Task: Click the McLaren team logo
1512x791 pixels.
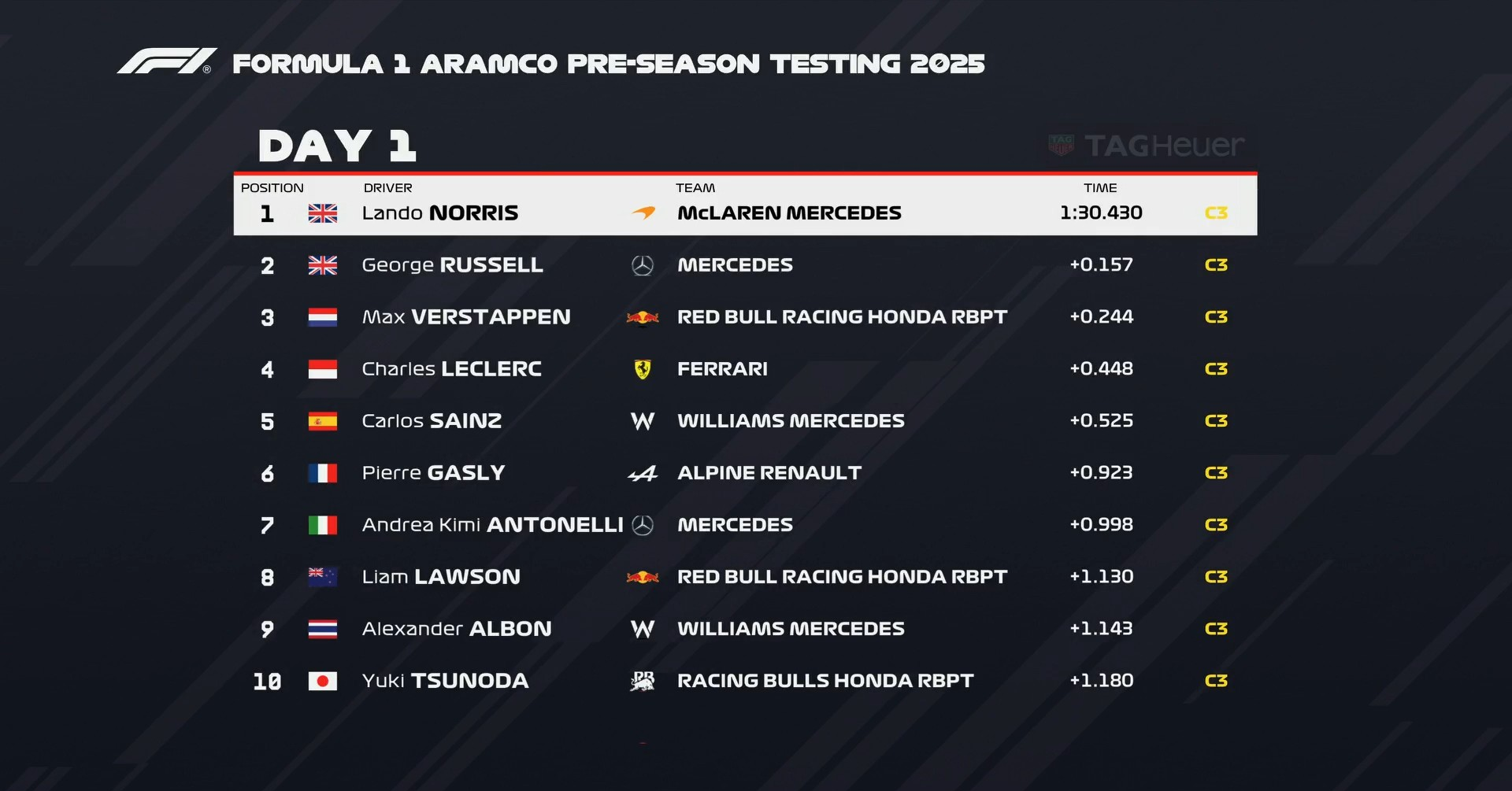Action: pos(643,213)
